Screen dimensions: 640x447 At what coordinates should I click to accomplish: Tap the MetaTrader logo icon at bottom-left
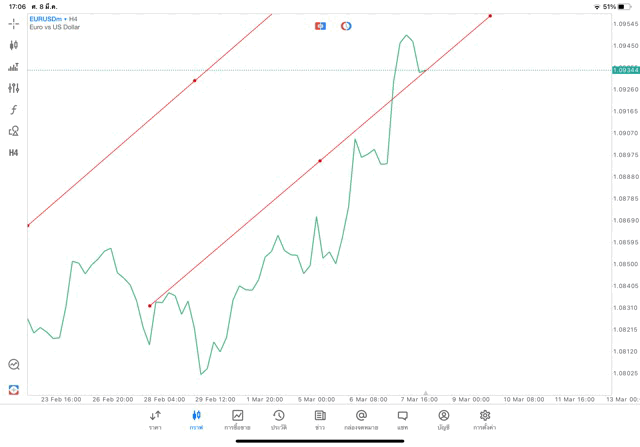[x=14, y=389]
